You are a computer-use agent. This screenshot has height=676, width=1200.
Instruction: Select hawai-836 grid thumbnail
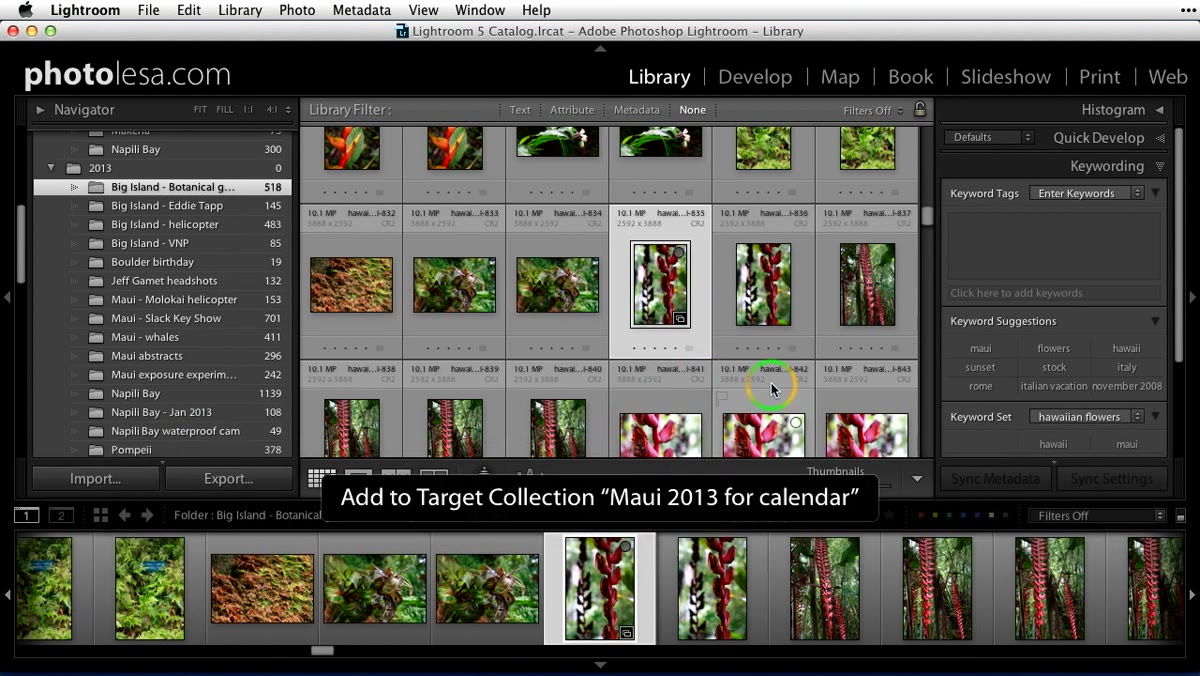pyautogui.click(x=763, y=284)
